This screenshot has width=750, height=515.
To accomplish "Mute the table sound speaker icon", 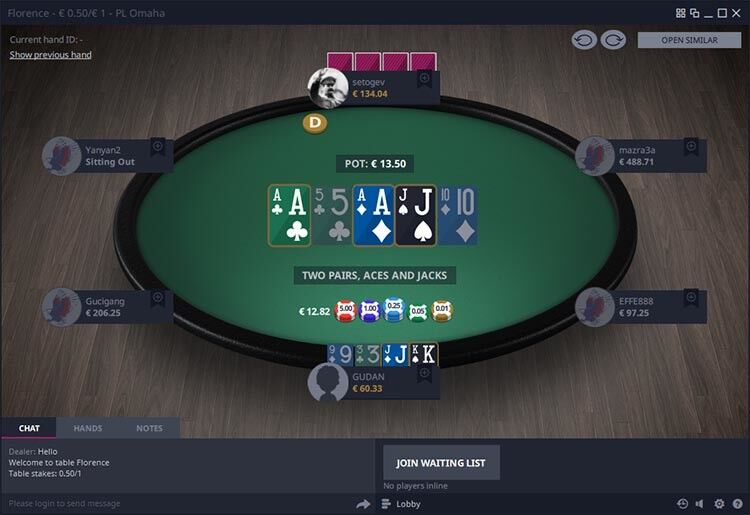I will point(700,504).
